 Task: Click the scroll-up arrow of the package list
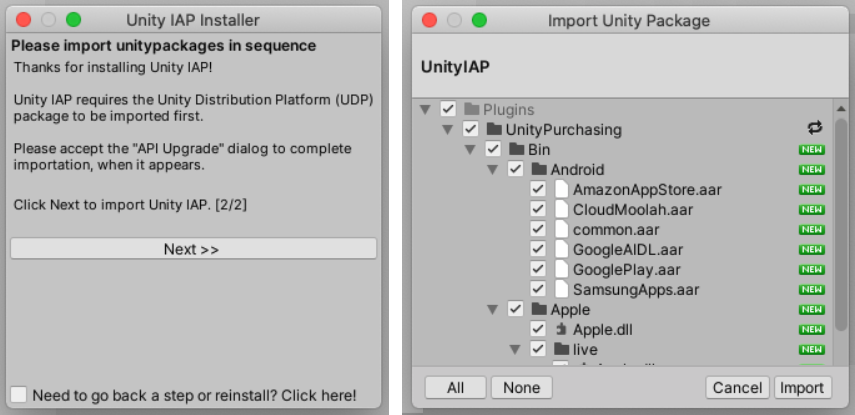[x=841, y=109]
